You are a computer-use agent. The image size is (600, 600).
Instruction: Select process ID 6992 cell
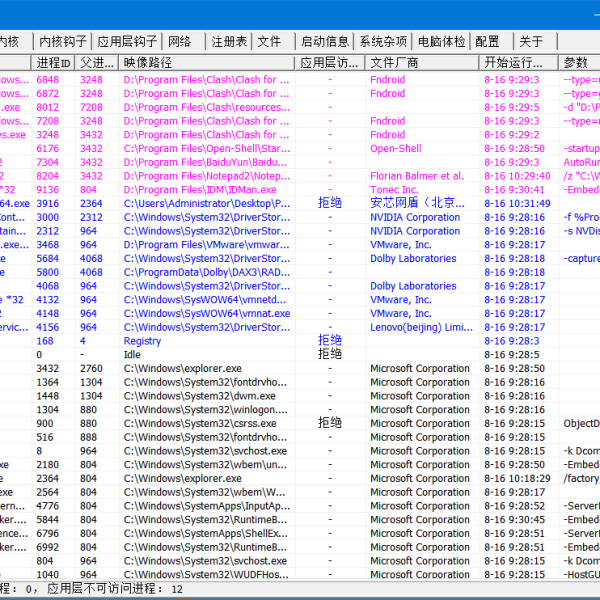coord(48,548)
